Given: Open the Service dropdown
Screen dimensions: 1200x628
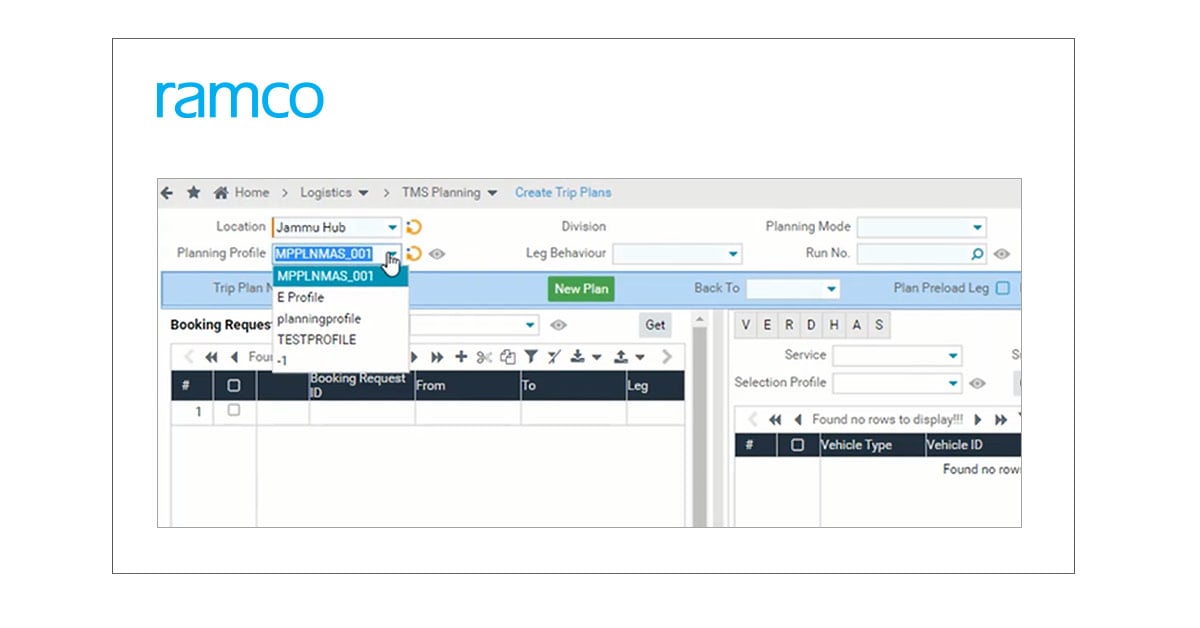Looking at the screenshot, I should coord(952,356).
